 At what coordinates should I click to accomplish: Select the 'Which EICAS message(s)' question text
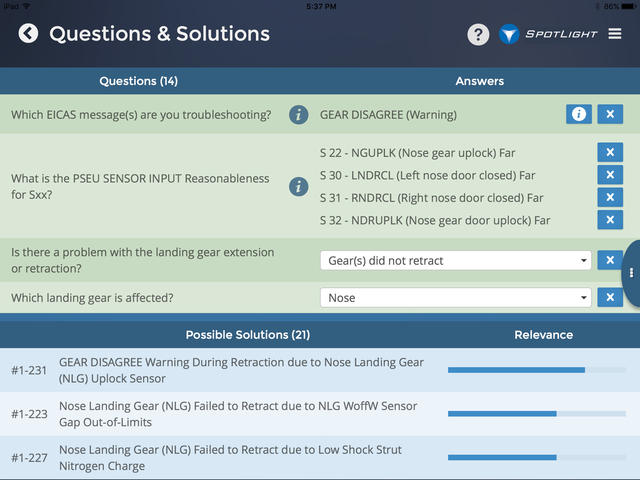coord(141,115)
